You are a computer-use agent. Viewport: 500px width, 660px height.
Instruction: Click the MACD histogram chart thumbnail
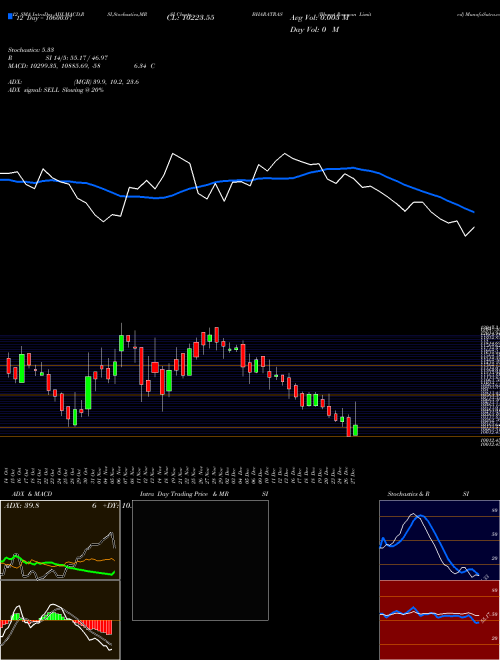click(x=60, y=620)
